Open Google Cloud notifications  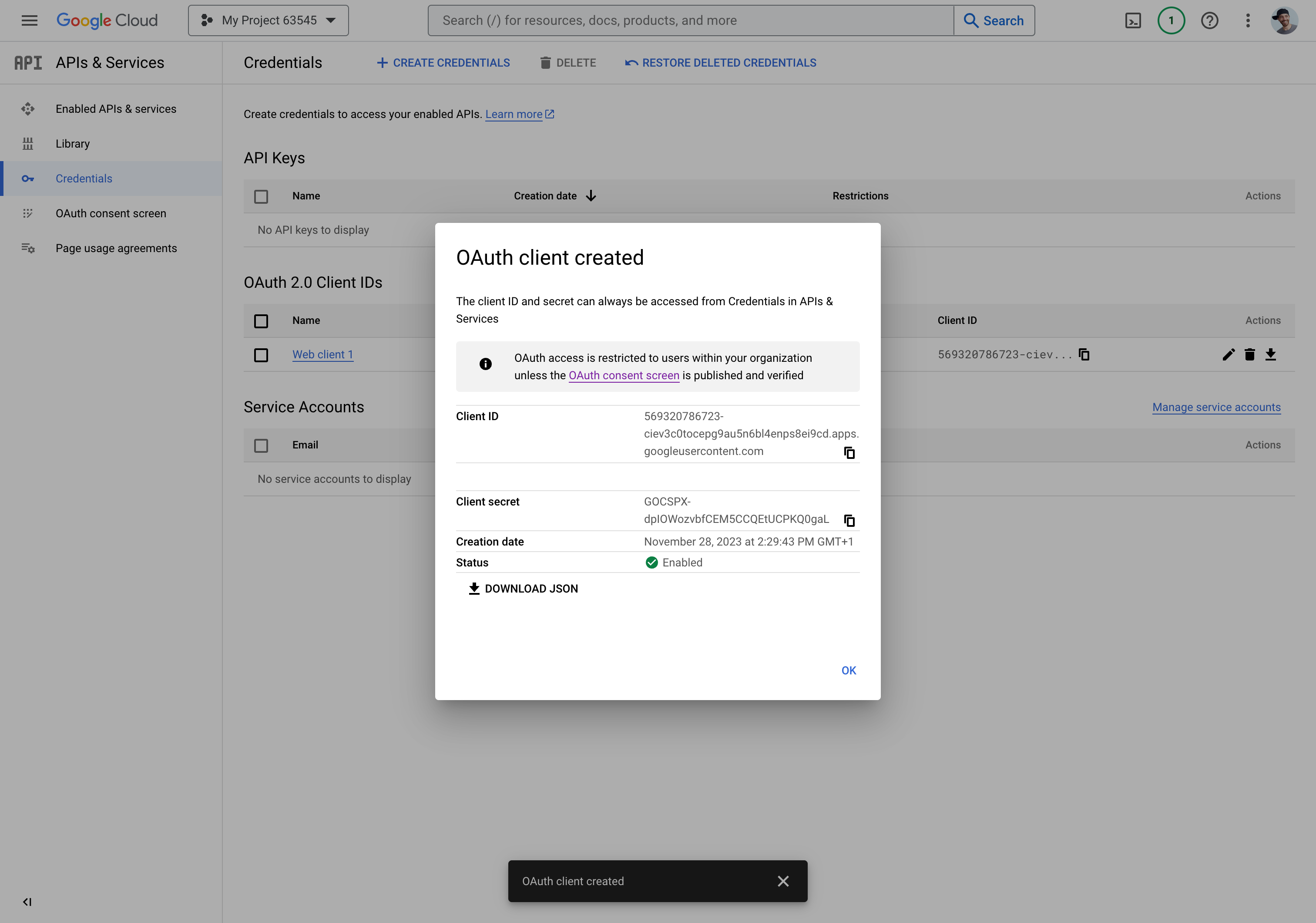[x=1171, y=20]
